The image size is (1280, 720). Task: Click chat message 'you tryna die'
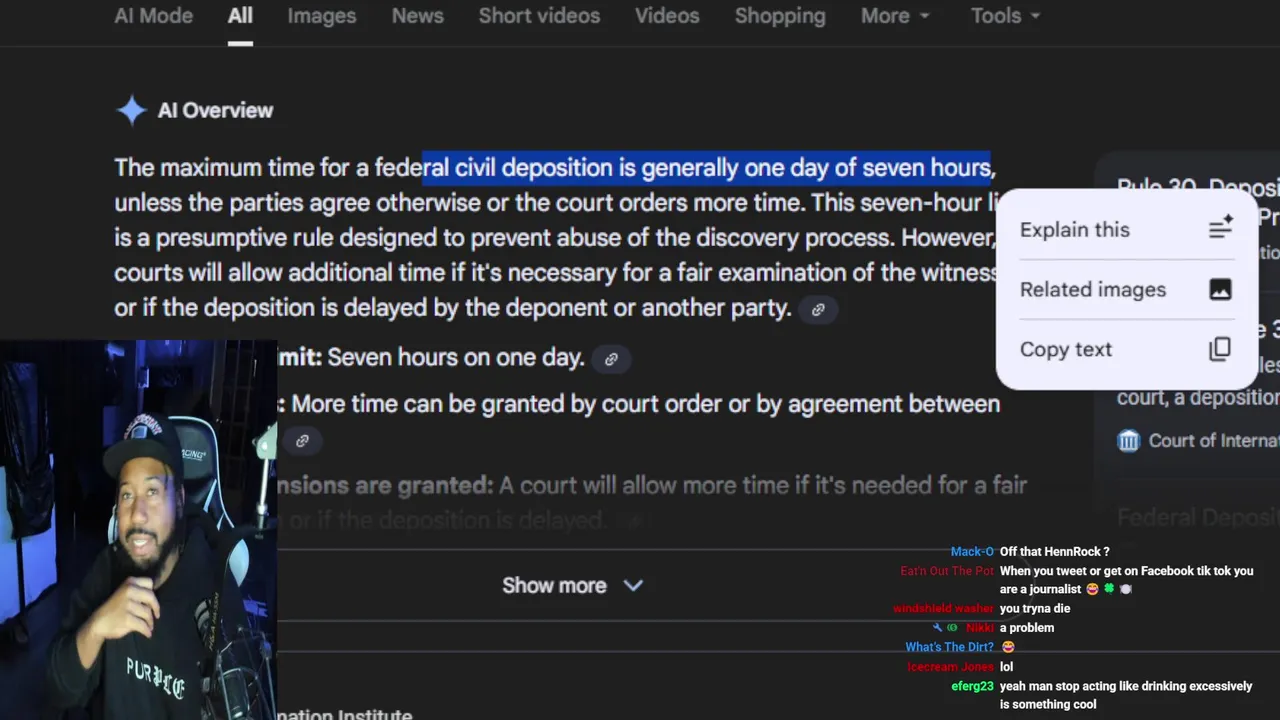(x=1035, y=609)
